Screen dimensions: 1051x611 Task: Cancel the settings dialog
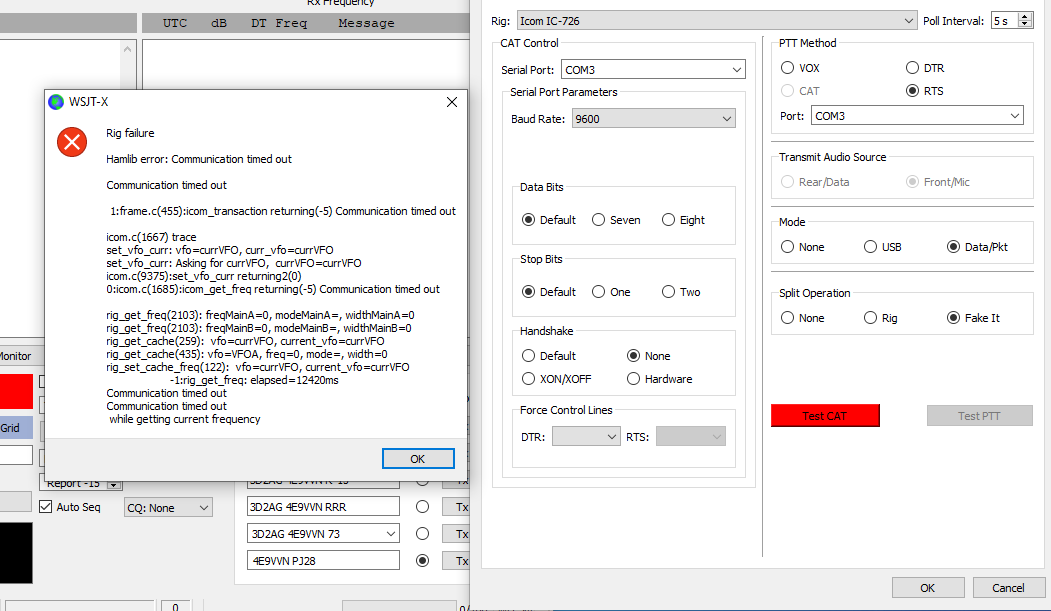click(1008, 588)
